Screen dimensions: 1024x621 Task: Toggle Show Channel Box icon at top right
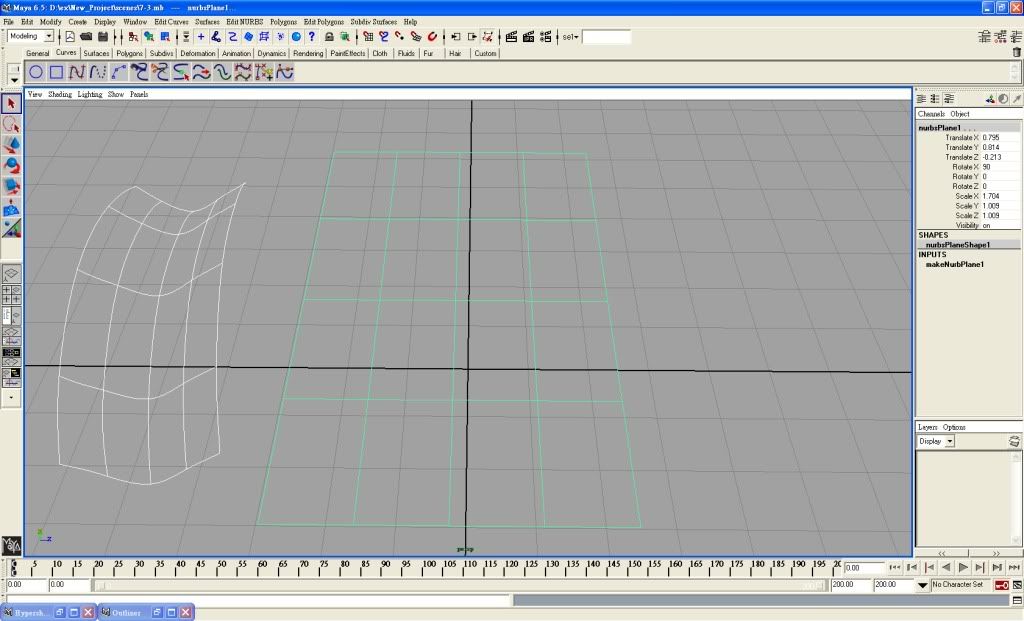tap(1016, 37)
